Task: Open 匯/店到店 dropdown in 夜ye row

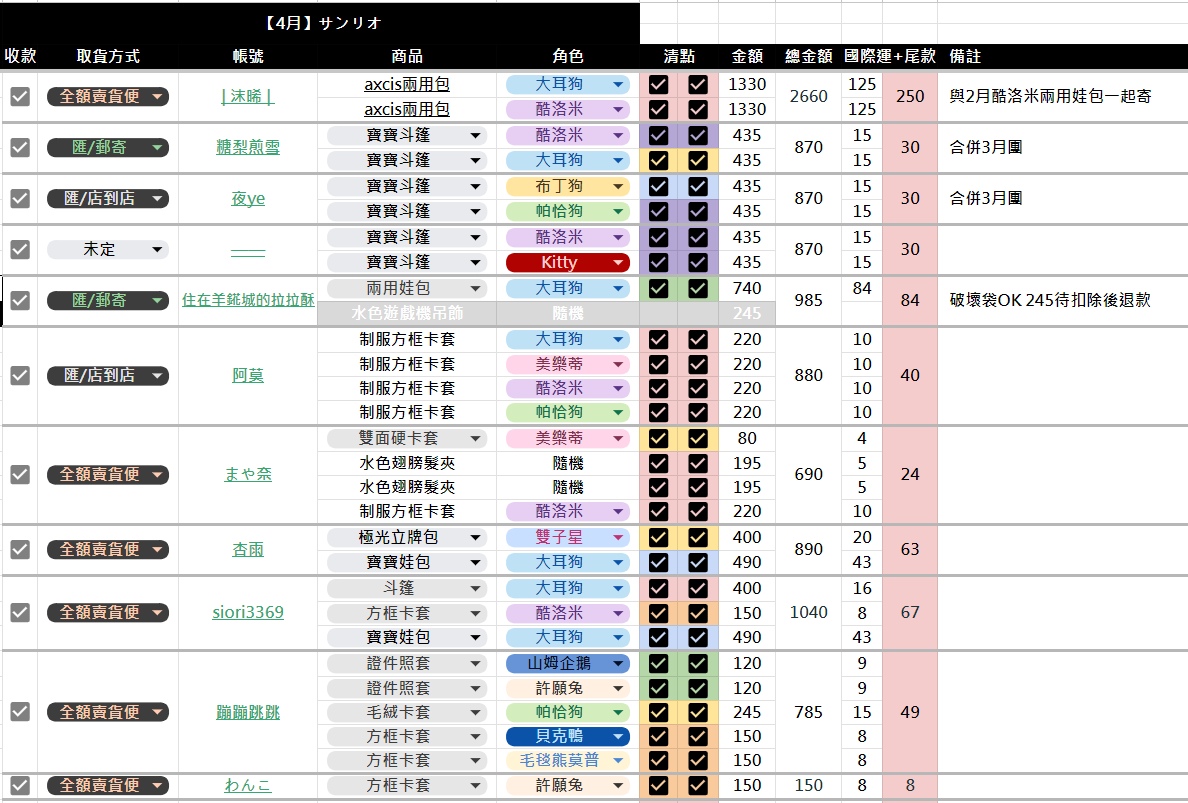Action: tap(108, 198)
